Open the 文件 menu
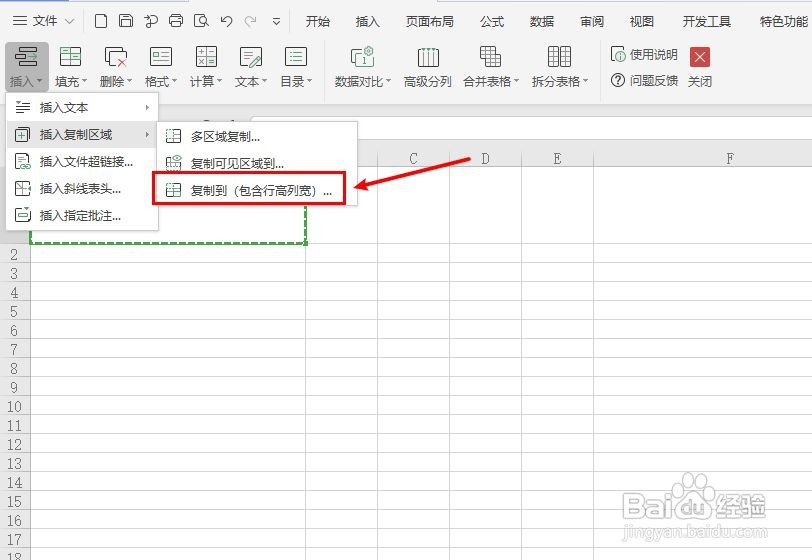 pos(44,21)
